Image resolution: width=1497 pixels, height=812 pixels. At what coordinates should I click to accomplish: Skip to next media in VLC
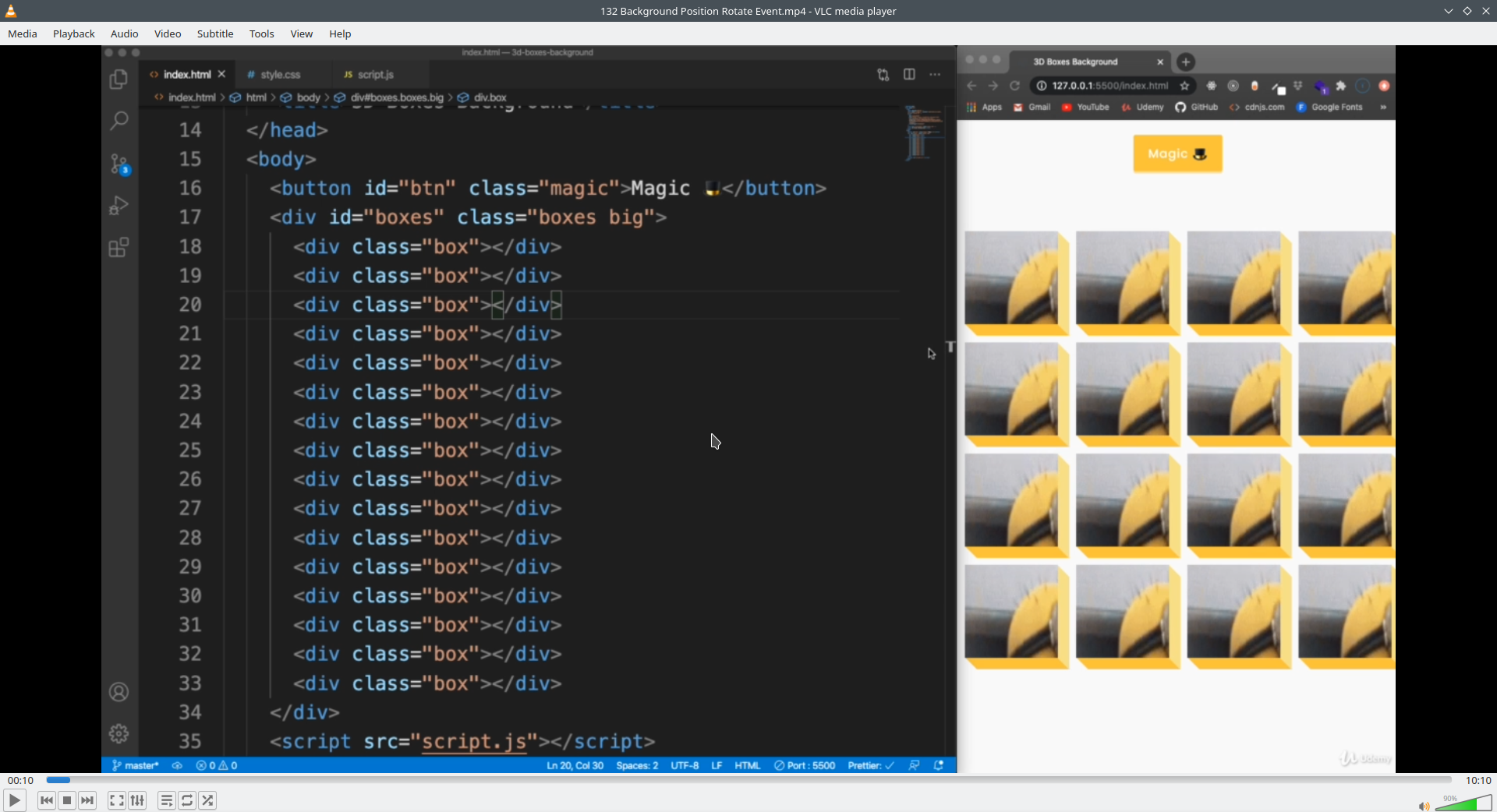[x=87, y=800]
